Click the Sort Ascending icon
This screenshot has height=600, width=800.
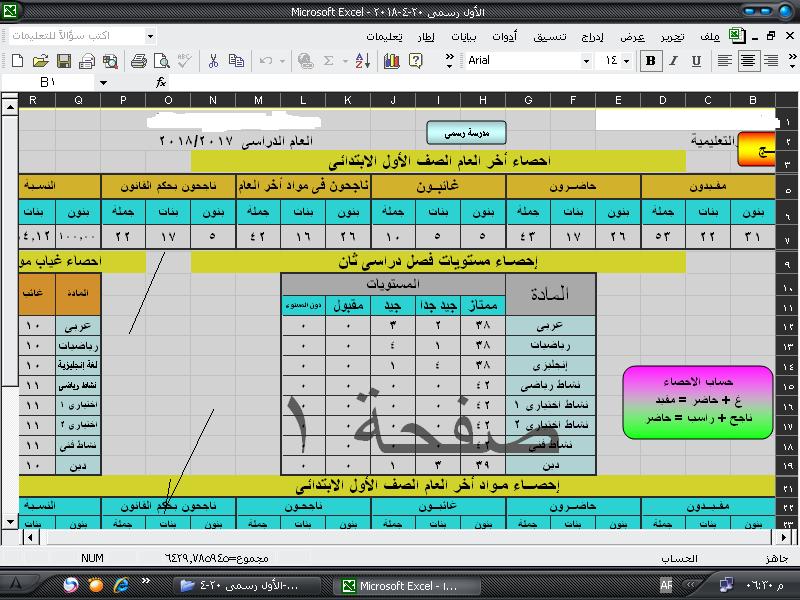[366, 61]
